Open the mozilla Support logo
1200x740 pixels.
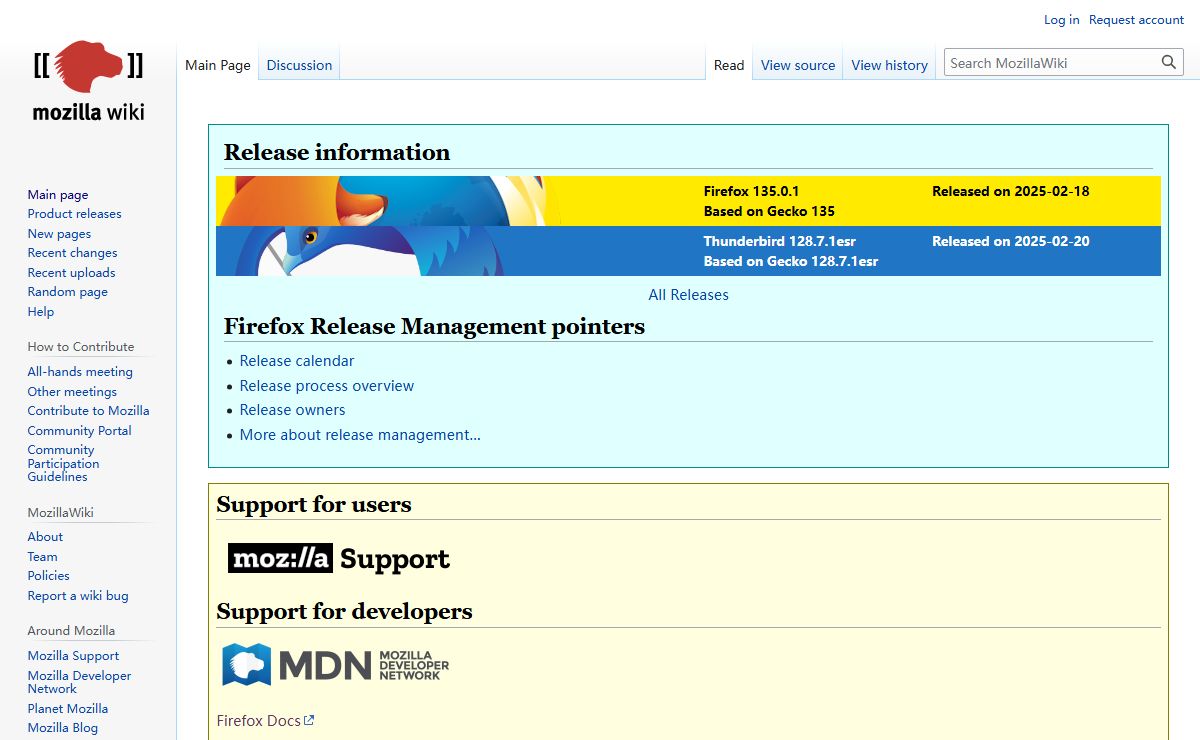point(339,558)
